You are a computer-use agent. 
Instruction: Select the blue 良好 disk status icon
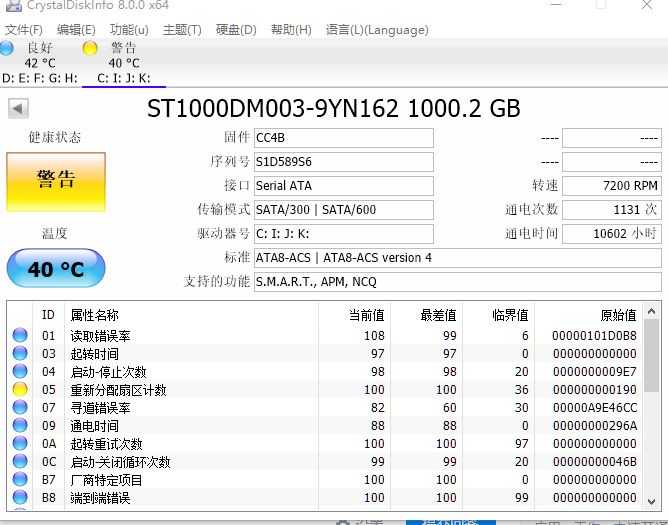6,48
